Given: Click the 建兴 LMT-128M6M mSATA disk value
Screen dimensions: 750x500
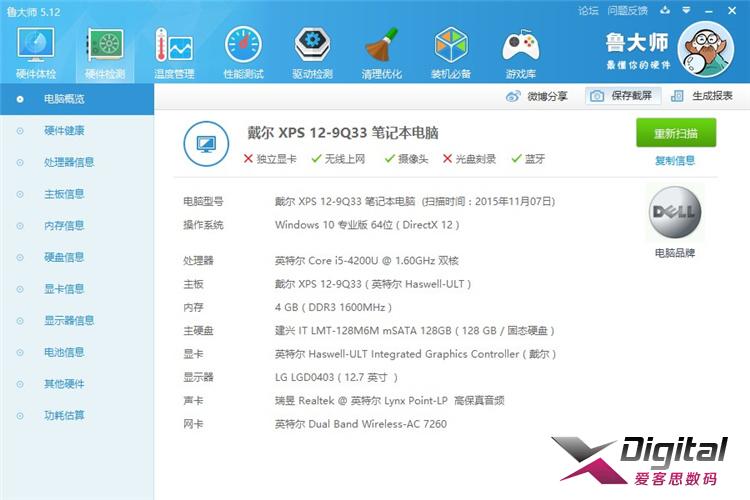Looking at the screenshot, I should (415, 331).
